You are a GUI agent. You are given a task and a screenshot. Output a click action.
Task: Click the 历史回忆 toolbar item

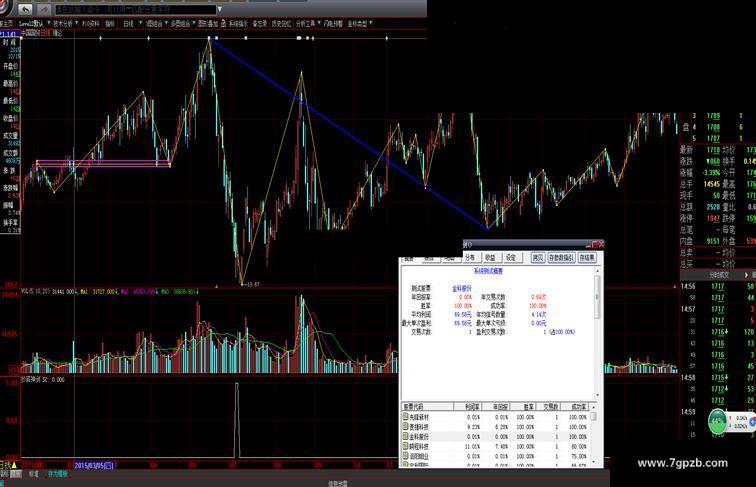(x=281, y=23)
